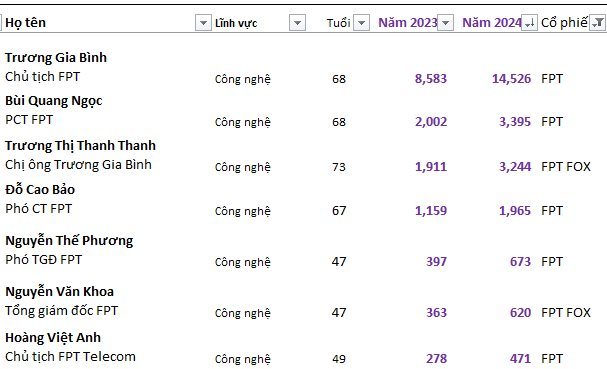This screenshot has width=607, height=369.
Task: Select the 2023 value 278
Action: pos(437,359)
